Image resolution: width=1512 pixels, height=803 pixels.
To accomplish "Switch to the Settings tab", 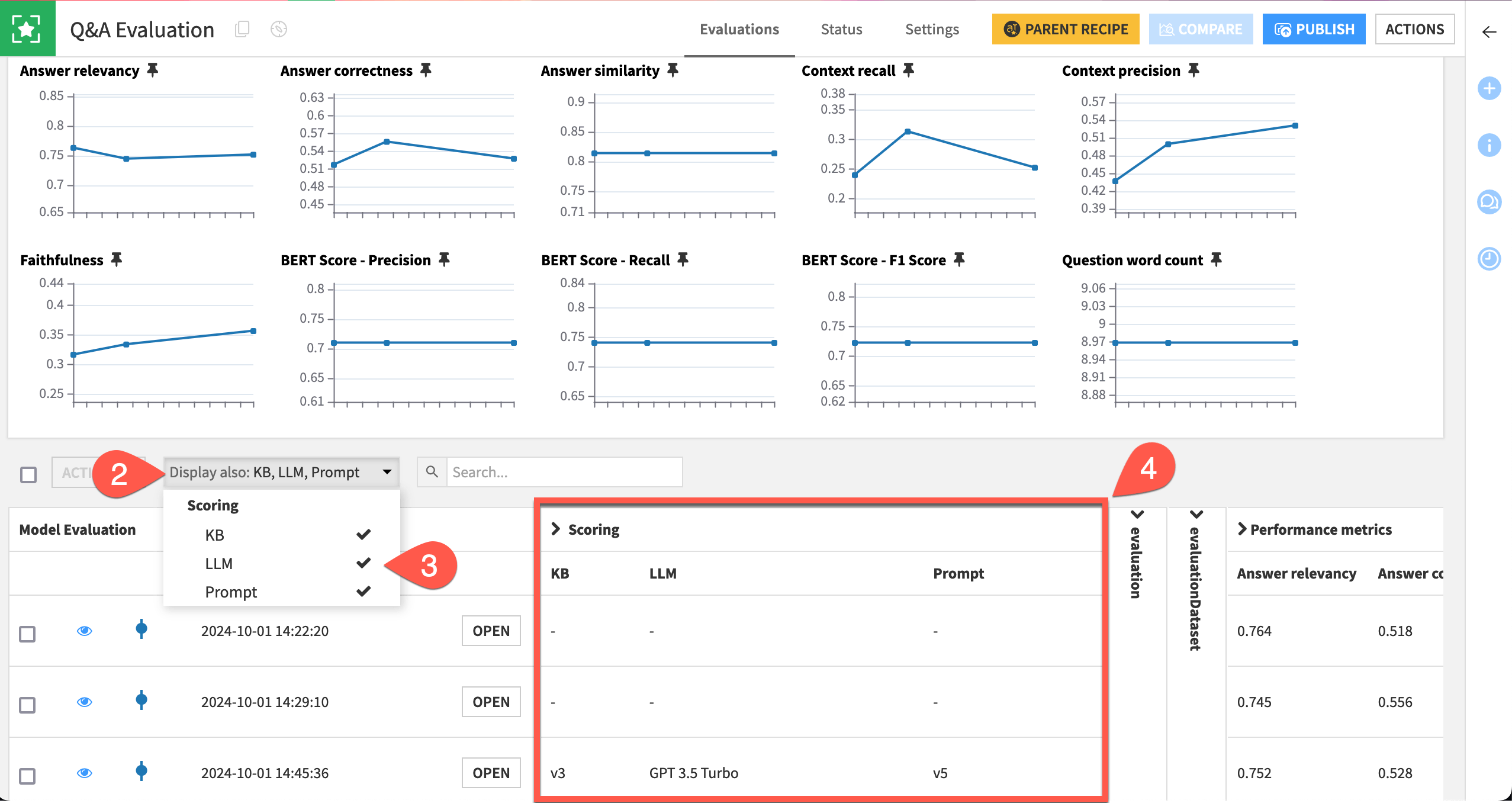I will pyautogui.click(x=932, y=29).
